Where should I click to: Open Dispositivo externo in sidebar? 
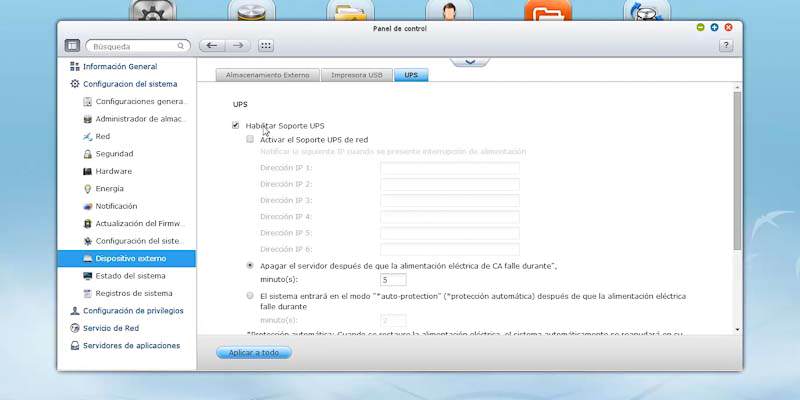(127, 259)
